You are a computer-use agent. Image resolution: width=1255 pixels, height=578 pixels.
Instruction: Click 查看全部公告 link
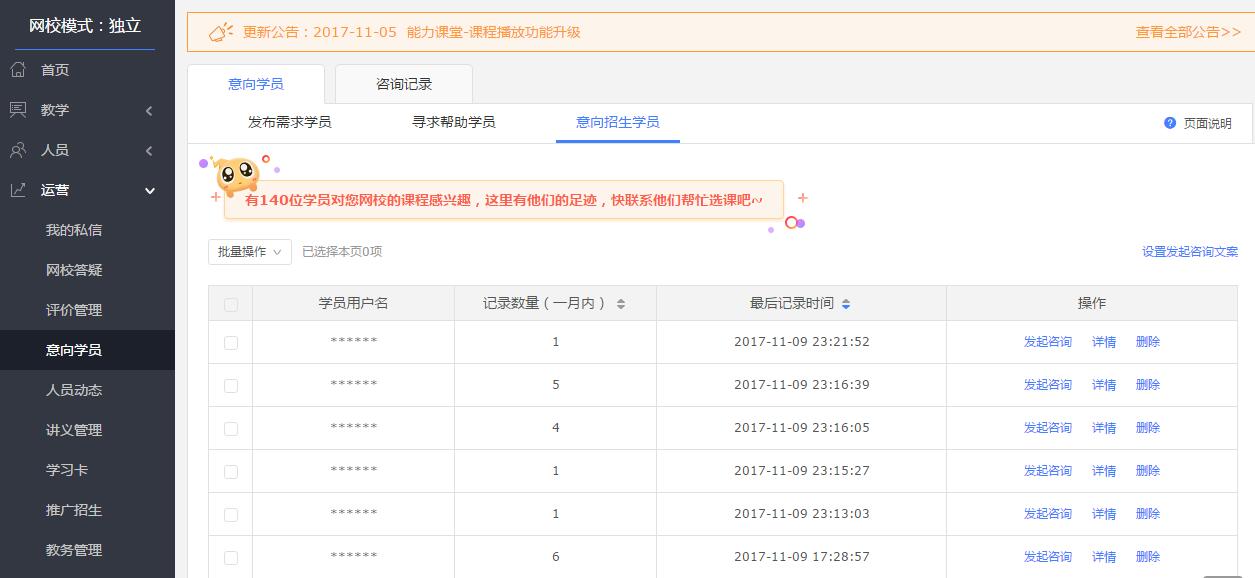1188,32
